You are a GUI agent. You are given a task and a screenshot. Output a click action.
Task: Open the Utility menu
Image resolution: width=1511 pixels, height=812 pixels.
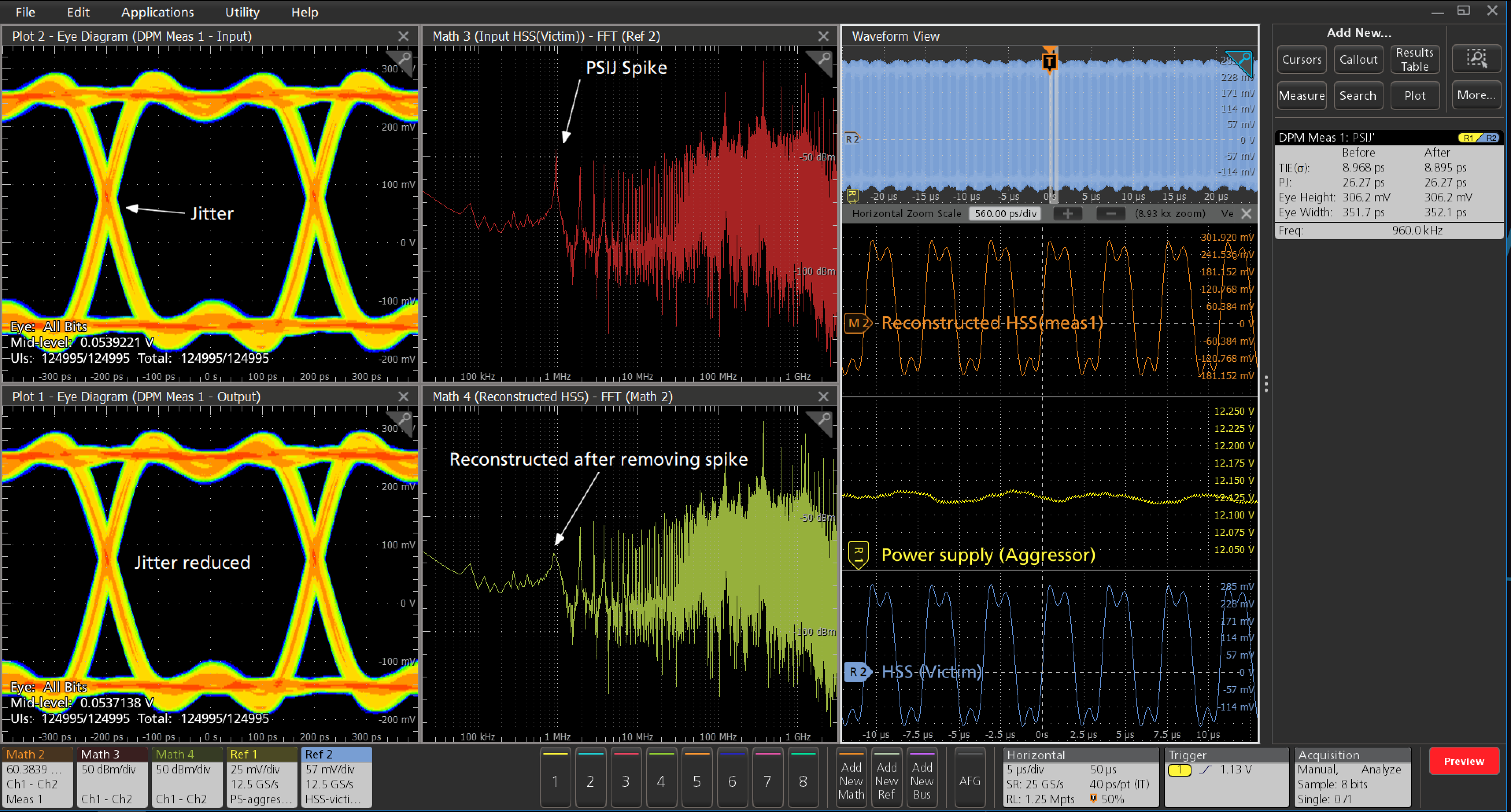tap(242, 12)
